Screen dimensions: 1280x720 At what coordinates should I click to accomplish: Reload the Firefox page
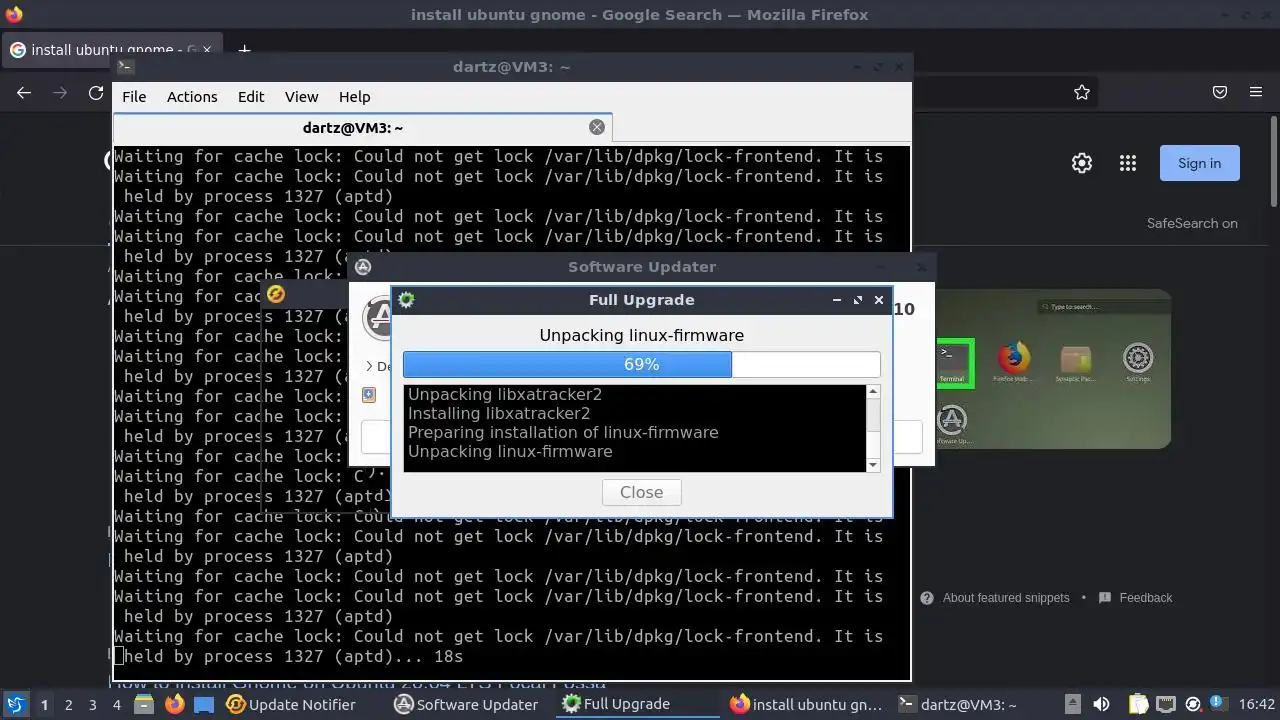pos(96,92)
